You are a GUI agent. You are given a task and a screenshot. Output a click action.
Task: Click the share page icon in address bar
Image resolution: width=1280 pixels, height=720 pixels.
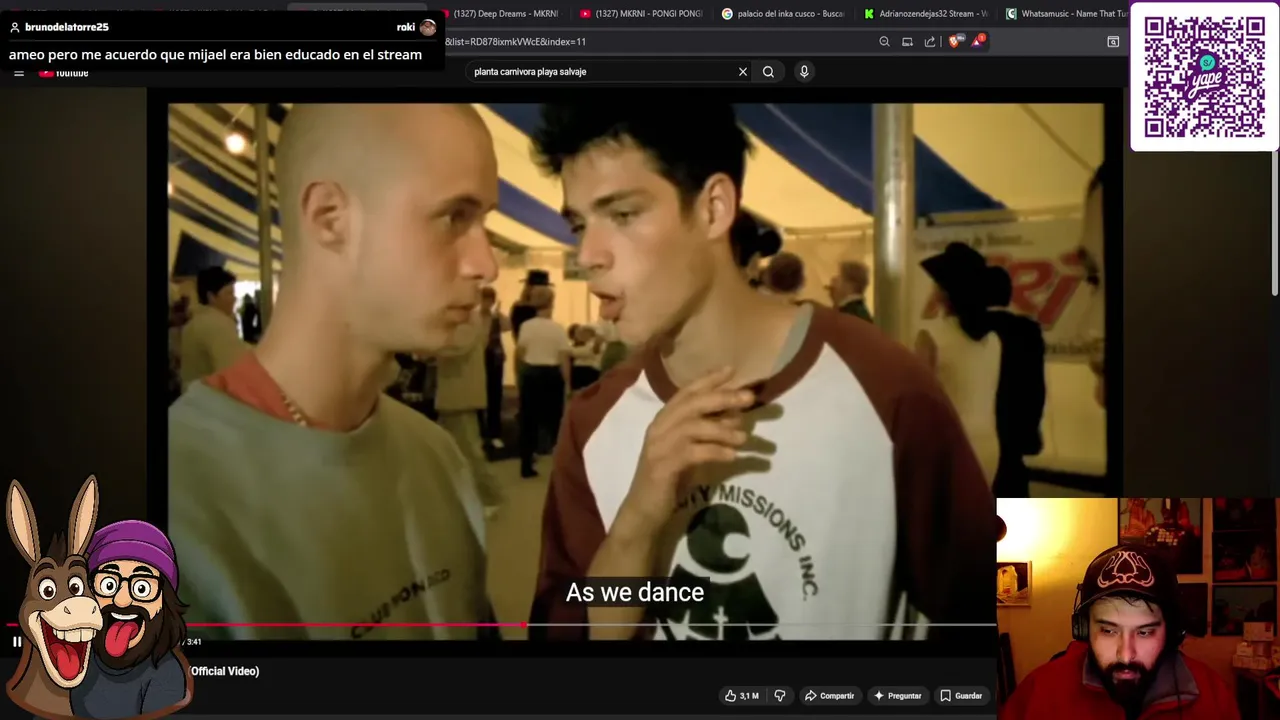pyautogui.click(x=930, y=42)
